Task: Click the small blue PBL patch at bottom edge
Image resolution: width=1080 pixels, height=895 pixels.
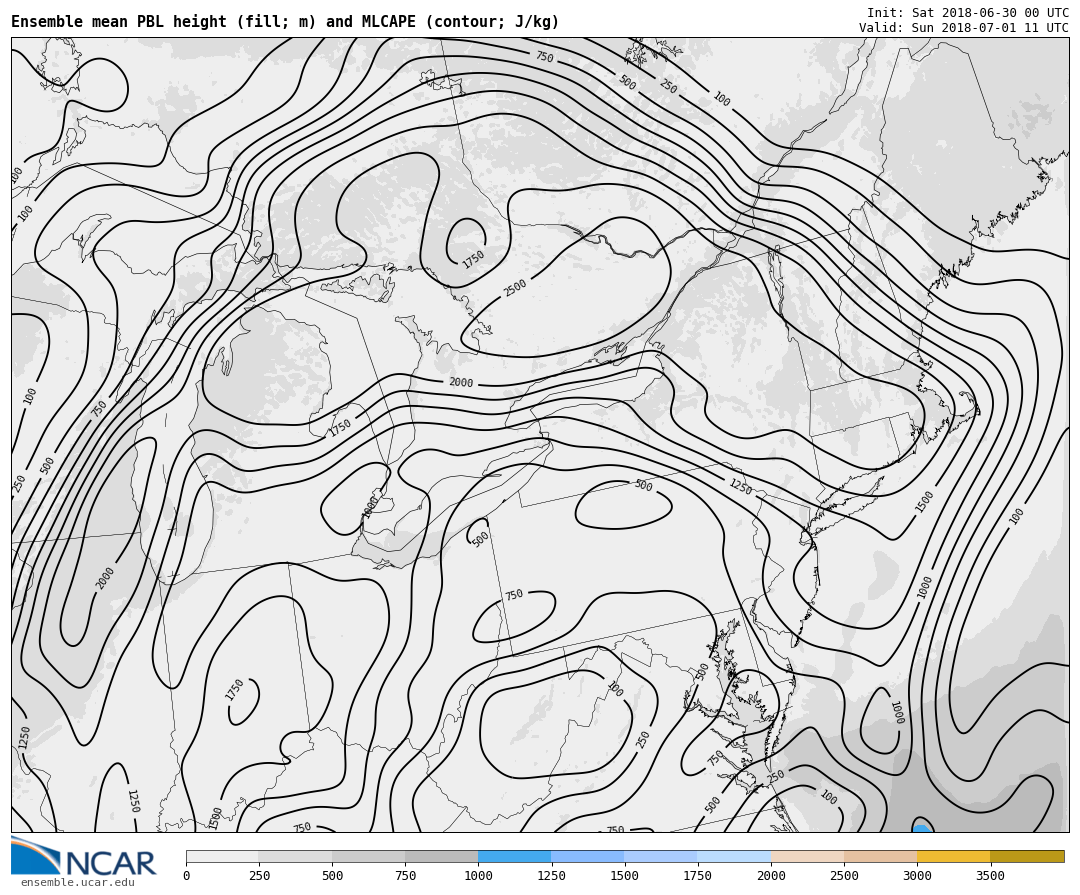Action: point(922,827)
